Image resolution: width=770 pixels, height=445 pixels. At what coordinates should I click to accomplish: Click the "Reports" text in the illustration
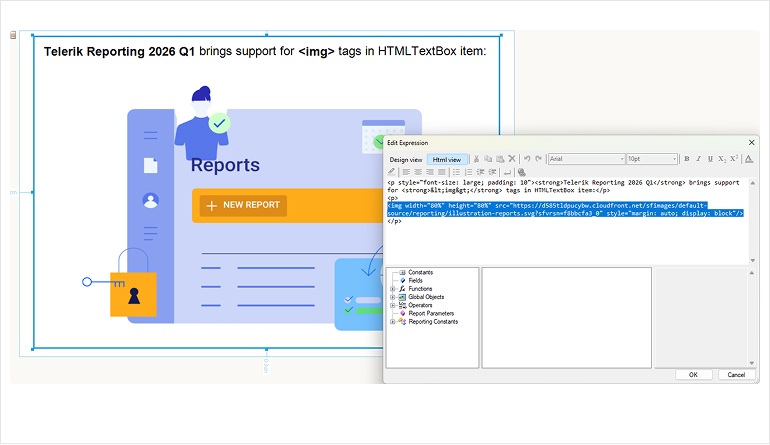225,165
